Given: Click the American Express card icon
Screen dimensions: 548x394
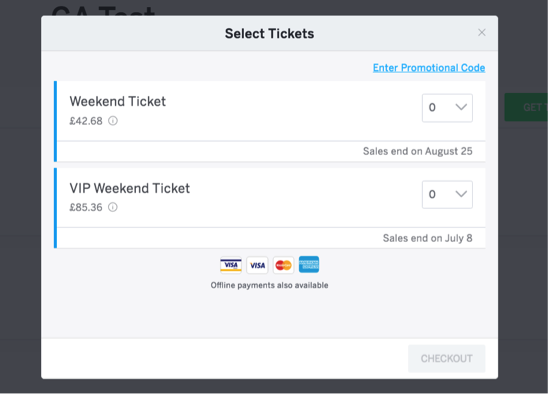Looking at the screenshot, I should [309, 264].
